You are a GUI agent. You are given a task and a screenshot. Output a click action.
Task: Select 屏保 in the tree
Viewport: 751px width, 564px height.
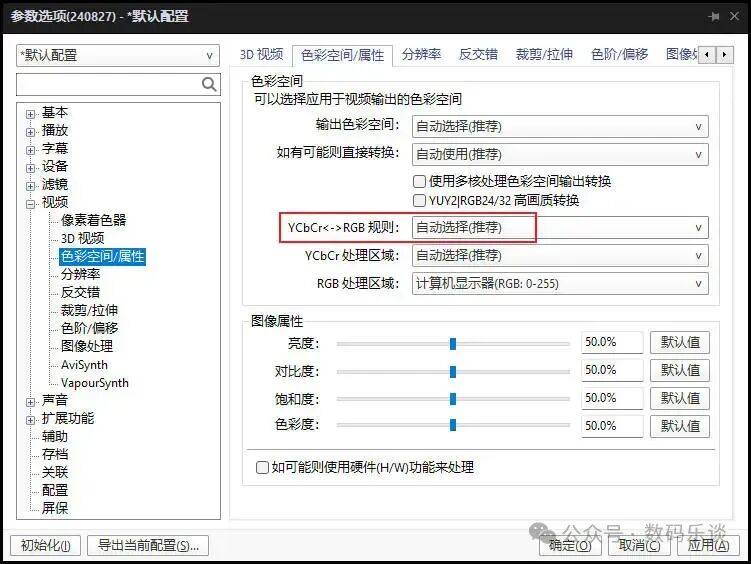click(x=55, y=508)
